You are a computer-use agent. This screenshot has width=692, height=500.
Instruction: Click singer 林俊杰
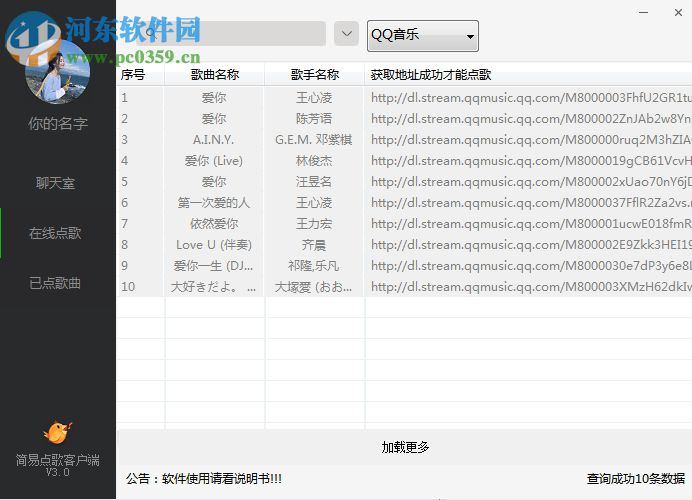point(314,161)
